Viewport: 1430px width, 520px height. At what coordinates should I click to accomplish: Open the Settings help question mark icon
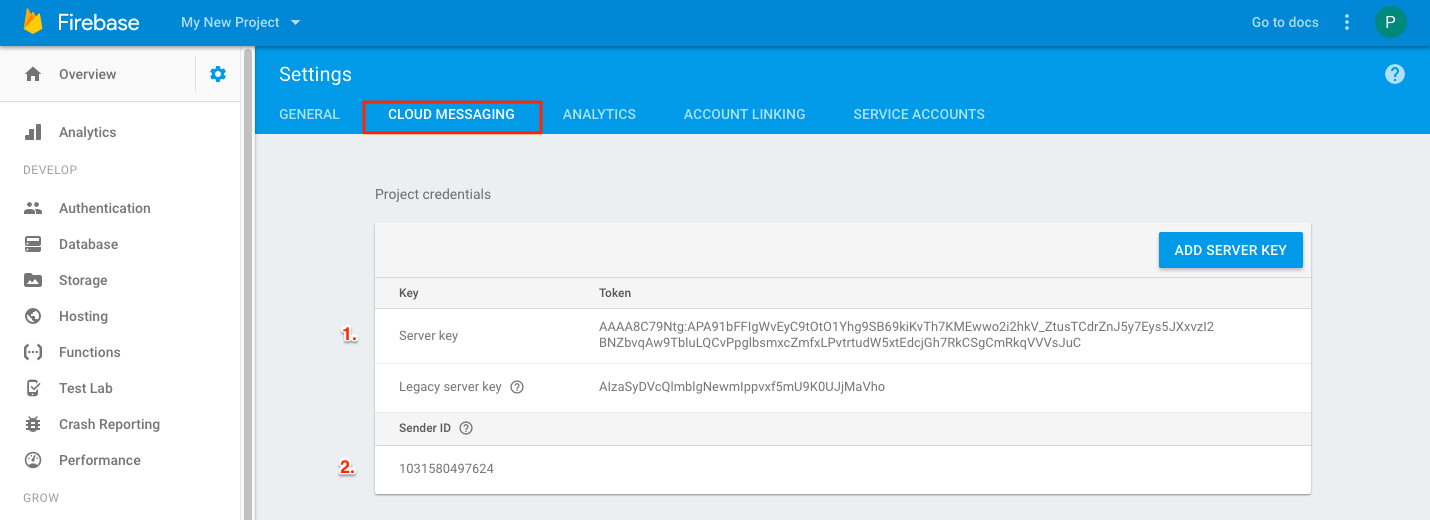point(1395,74)
